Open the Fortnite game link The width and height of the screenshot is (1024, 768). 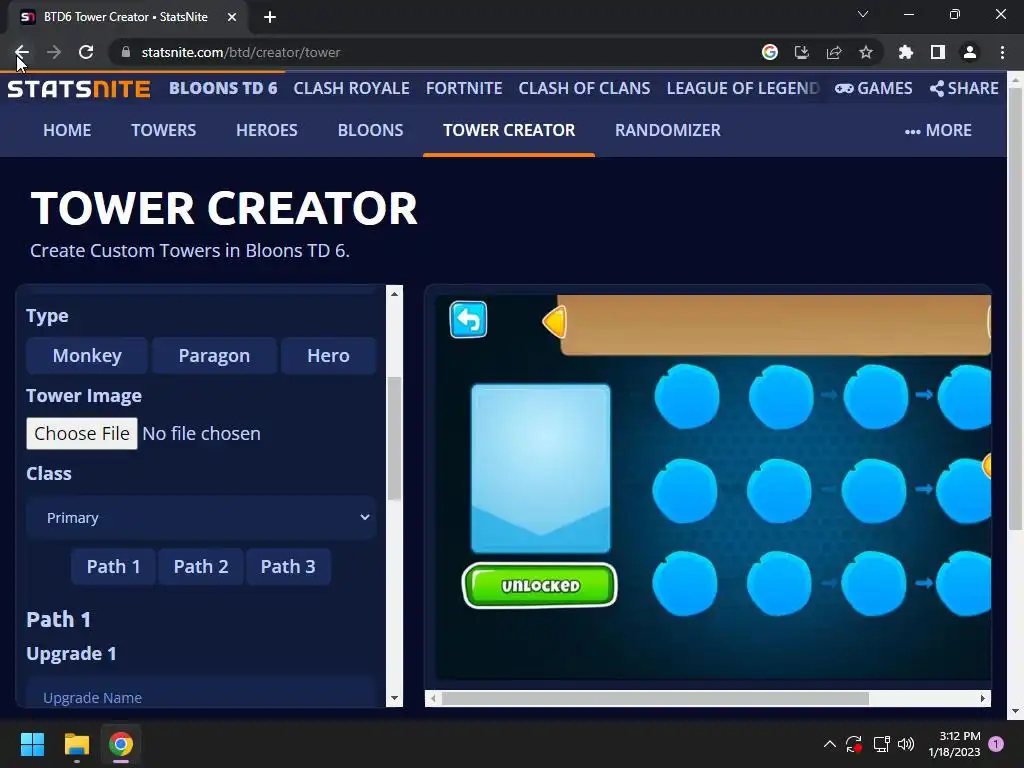coord(464,88)
